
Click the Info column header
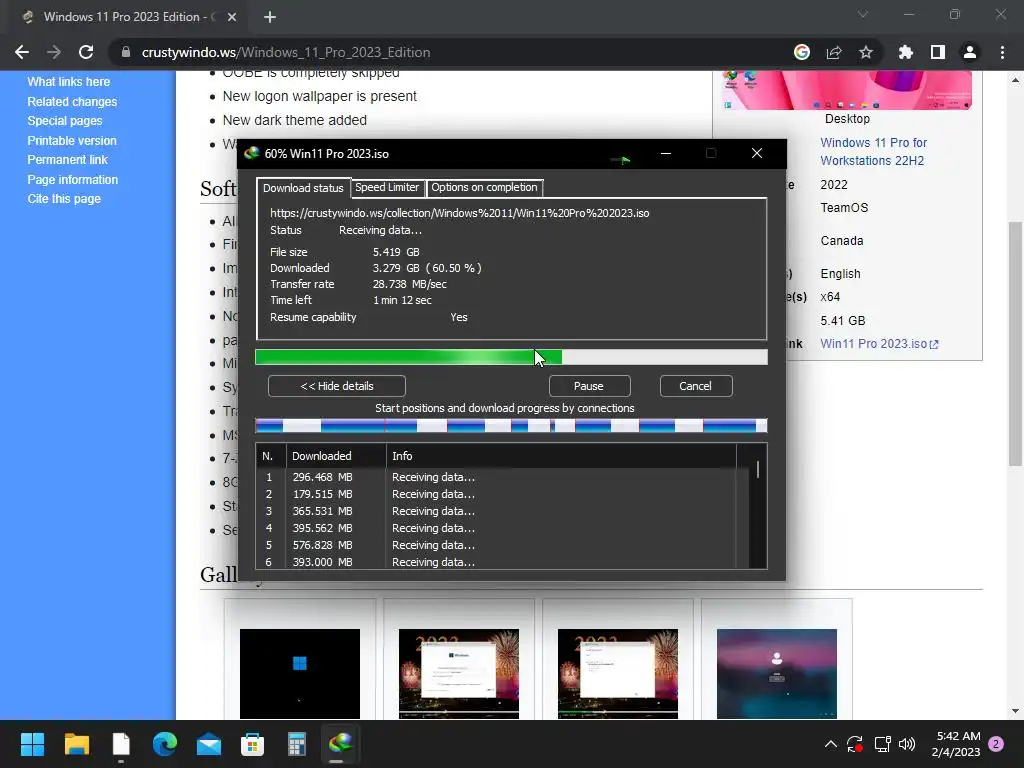tap(562, 456)
